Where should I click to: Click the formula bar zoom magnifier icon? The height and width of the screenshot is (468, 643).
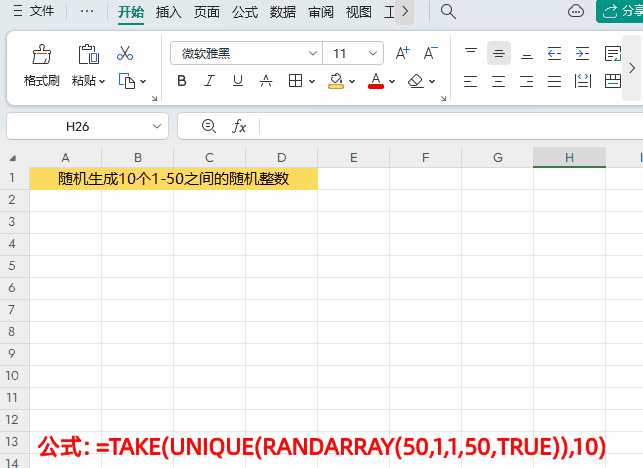pyautogui.click(x=209, y=126)
